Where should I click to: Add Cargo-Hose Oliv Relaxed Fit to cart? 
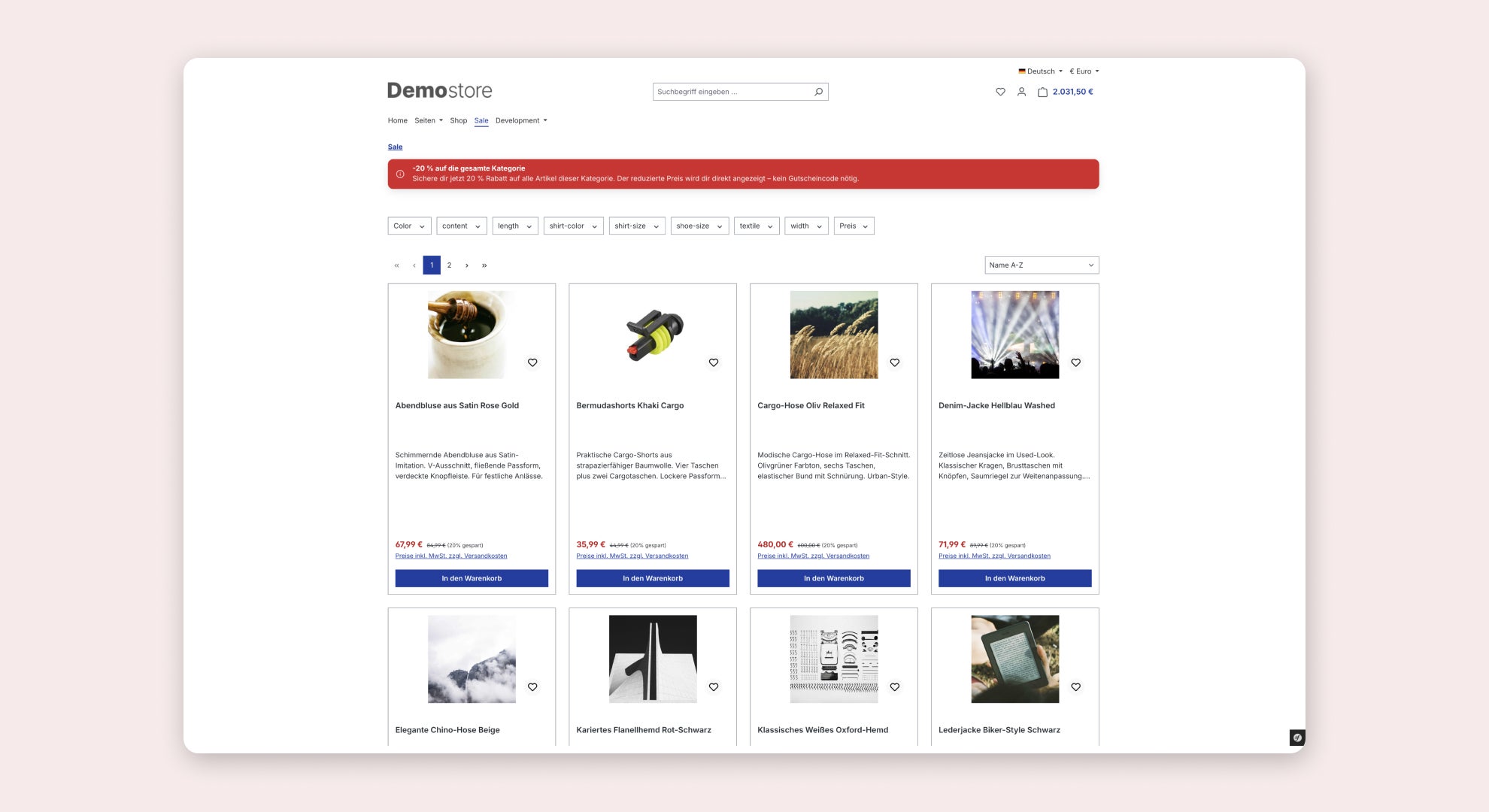(x=834, y=578)
